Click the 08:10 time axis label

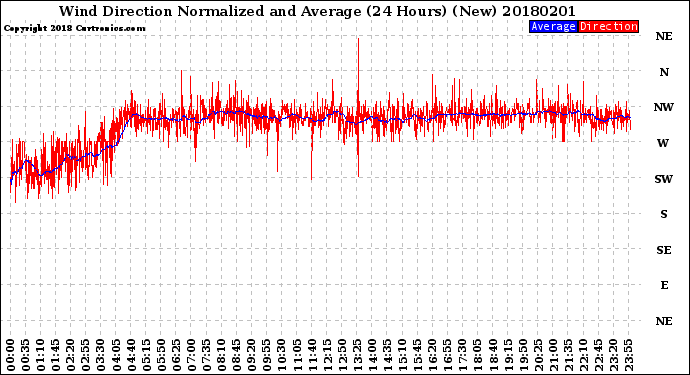coord(221,355)
